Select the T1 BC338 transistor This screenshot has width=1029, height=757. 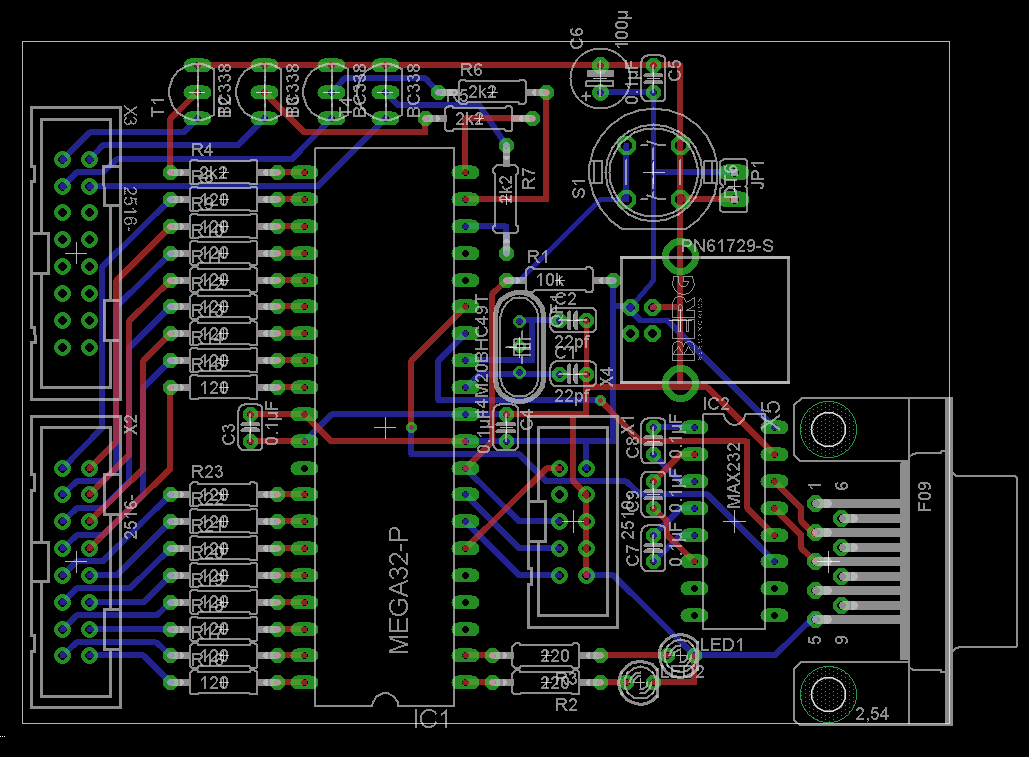click(196, 92)
